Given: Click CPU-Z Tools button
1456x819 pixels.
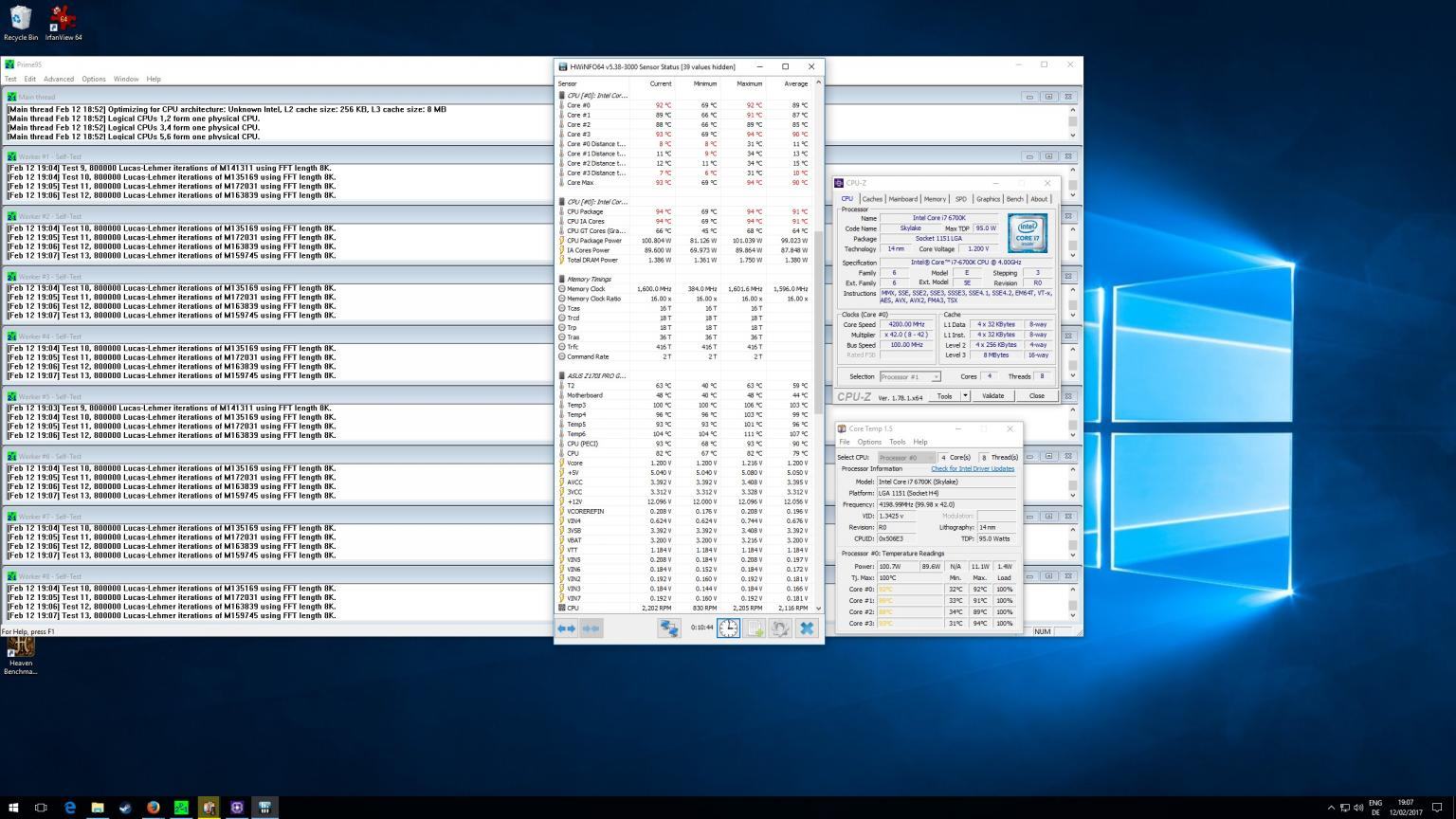Looking at the screenshot, I should 944,396.
